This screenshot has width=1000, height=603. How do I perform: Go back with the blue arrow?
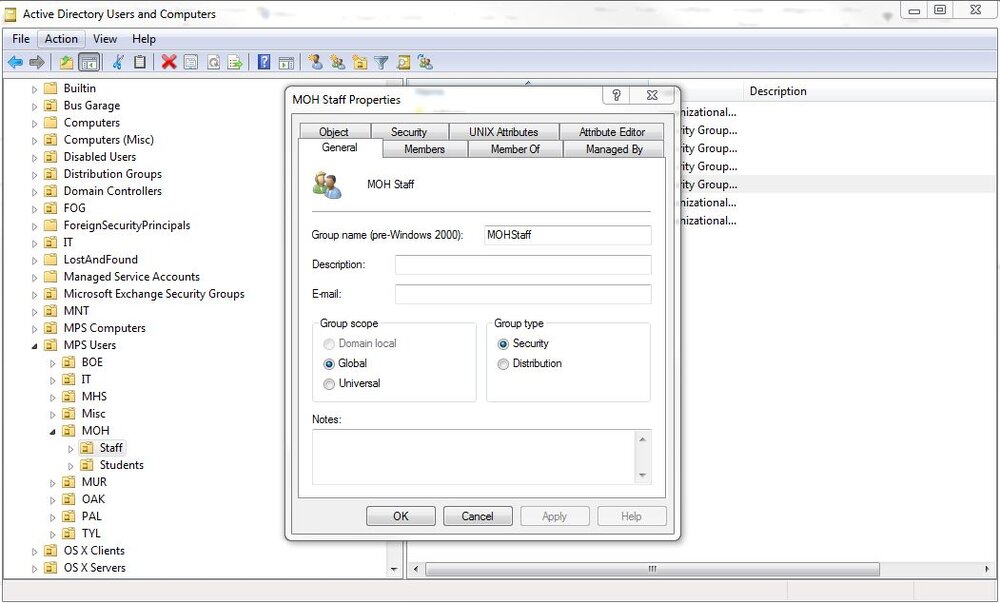15,62
